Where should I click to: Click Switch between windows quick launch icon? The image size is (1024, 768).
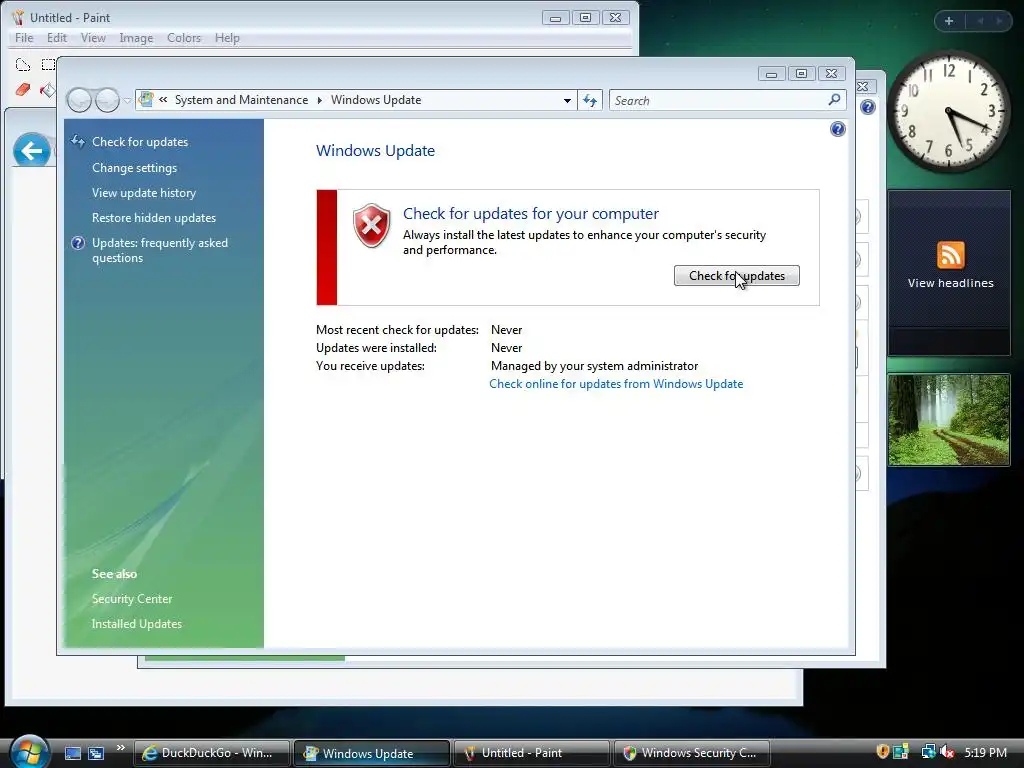(x=96, y=753)
